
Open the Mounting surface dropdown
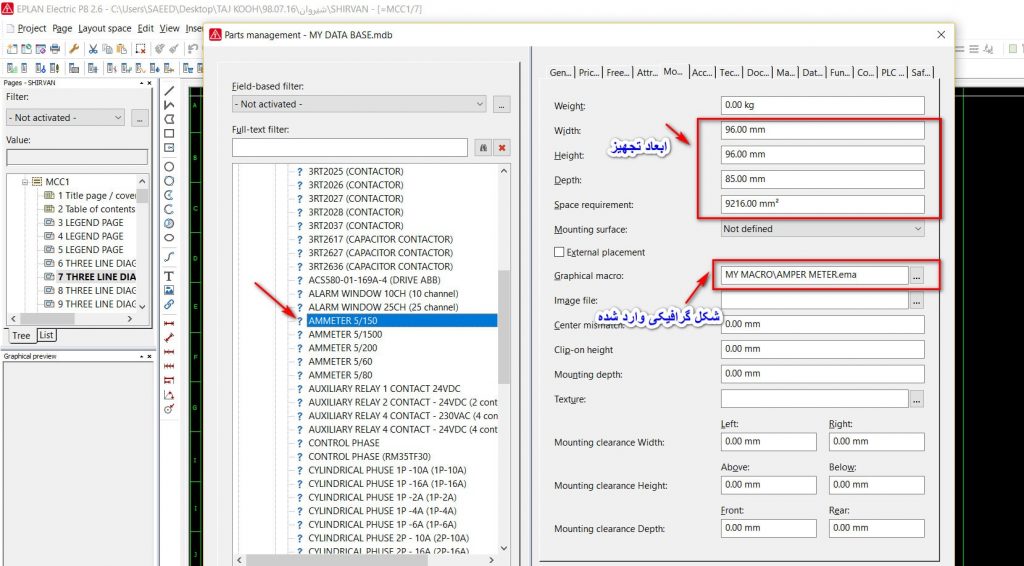822,229
